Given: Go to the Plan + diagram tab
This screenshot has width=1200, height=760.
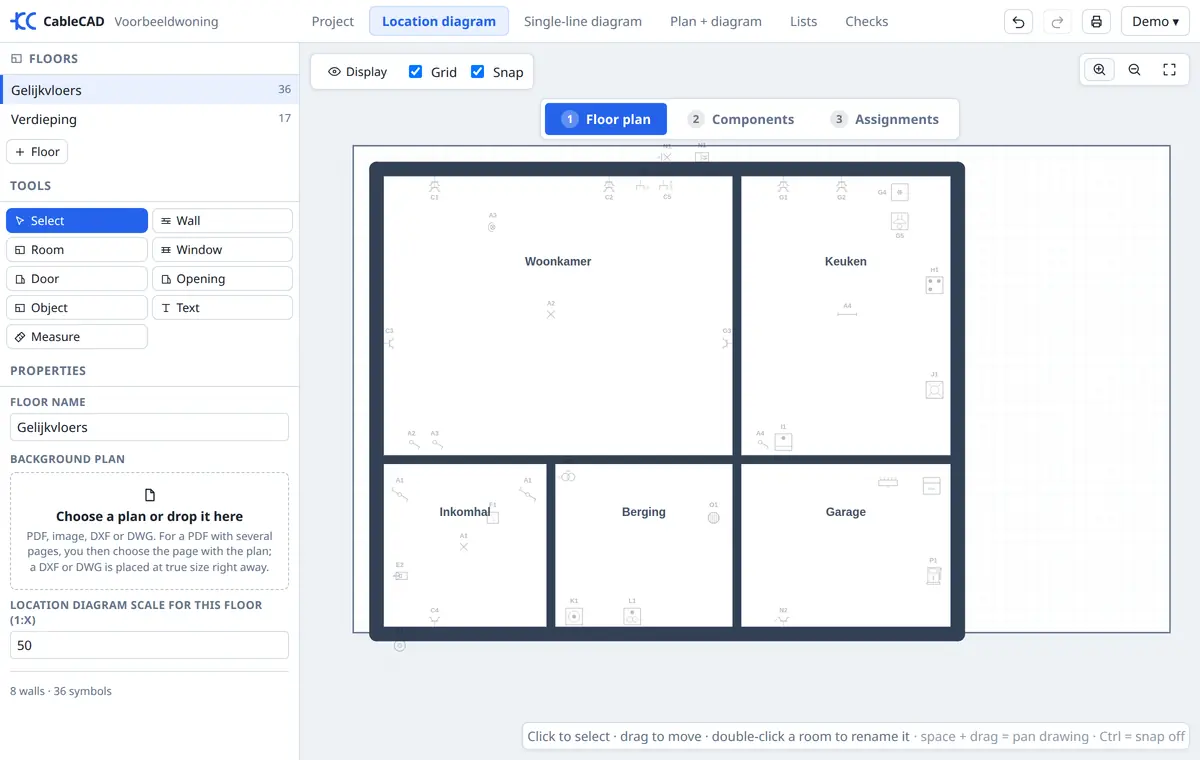Looking at the screenshot, I should point(716,21).
